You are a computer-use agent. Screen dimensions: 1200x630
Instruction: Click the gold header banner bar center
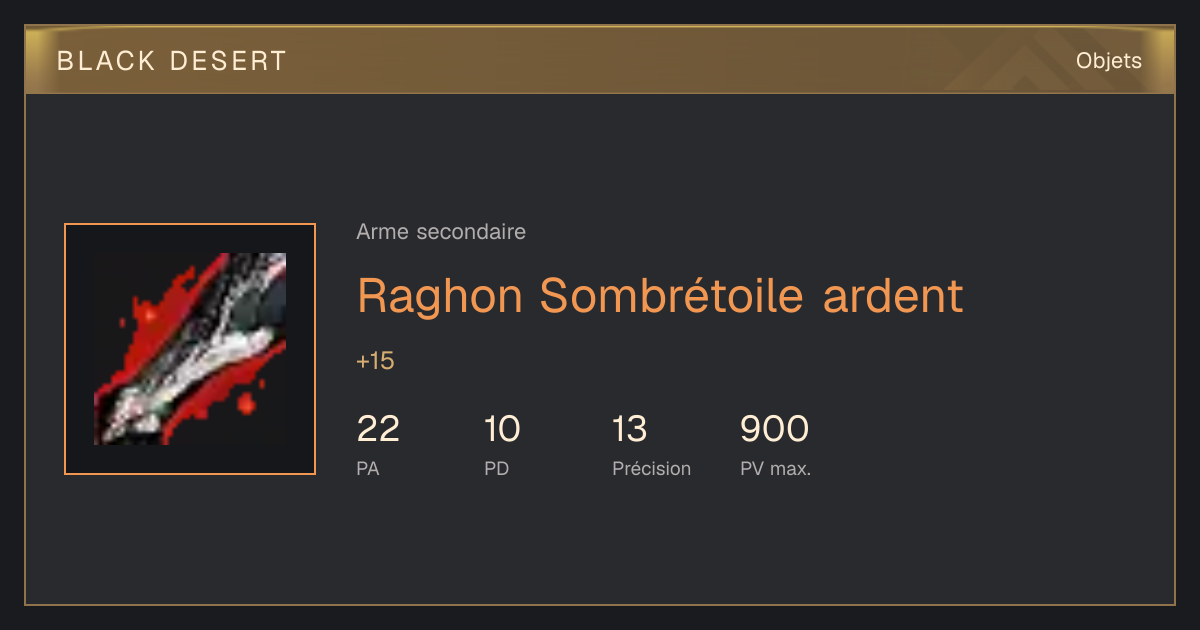[600, 60]
